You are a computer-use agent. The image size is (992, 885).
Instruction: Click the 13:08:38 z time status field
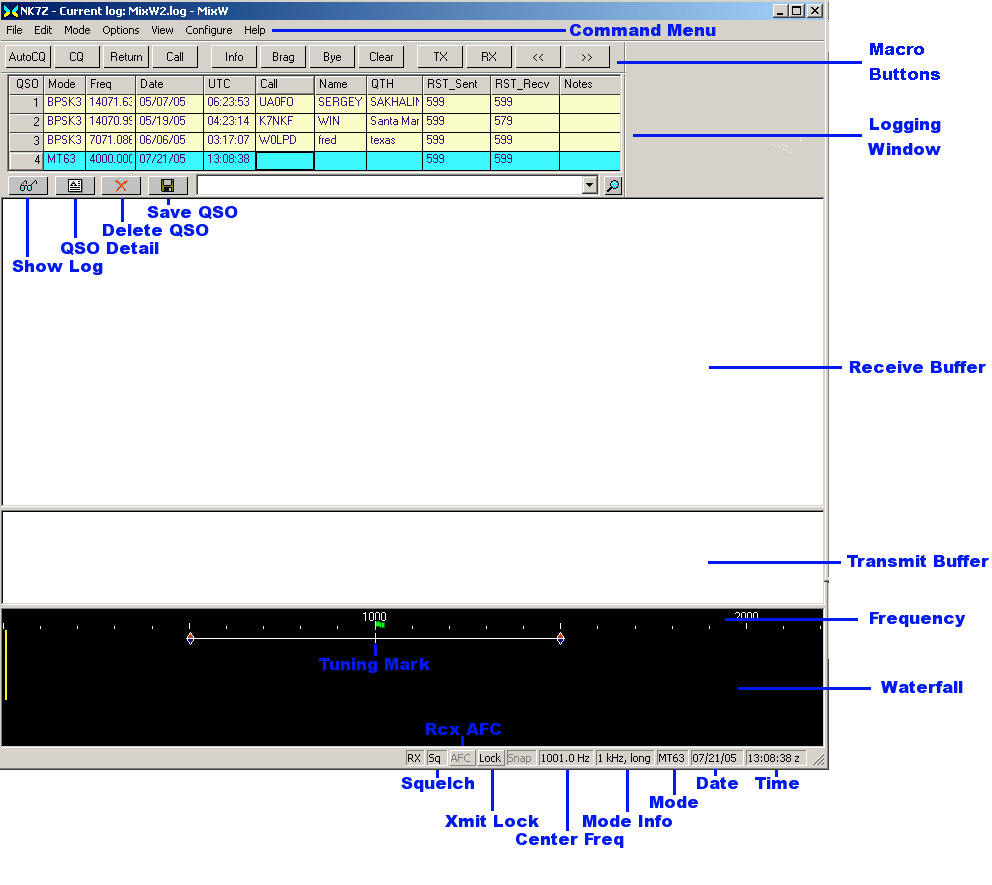pos(774,758)
